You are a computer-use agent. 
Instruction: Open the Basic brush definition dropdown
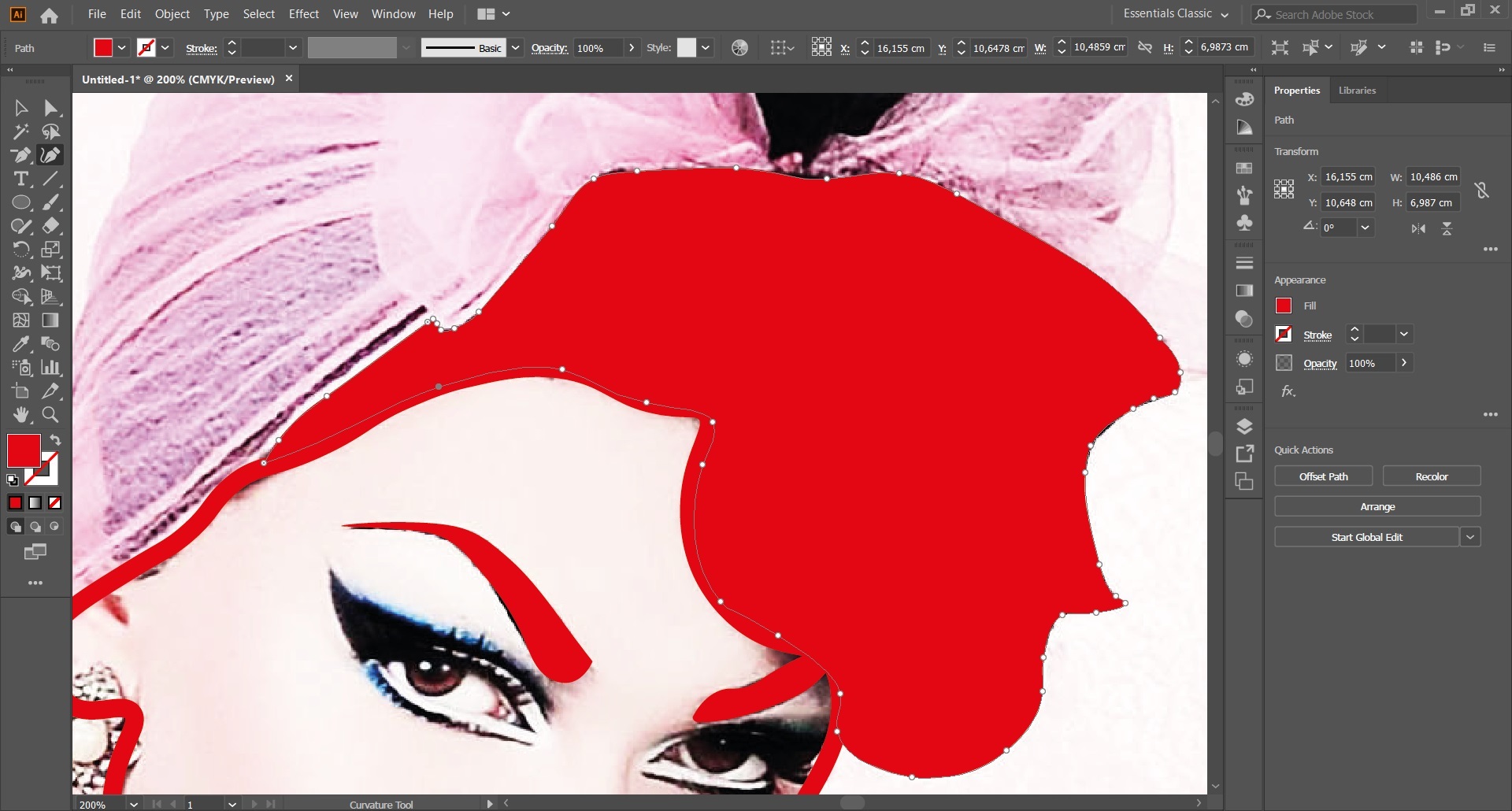point(516,48)
